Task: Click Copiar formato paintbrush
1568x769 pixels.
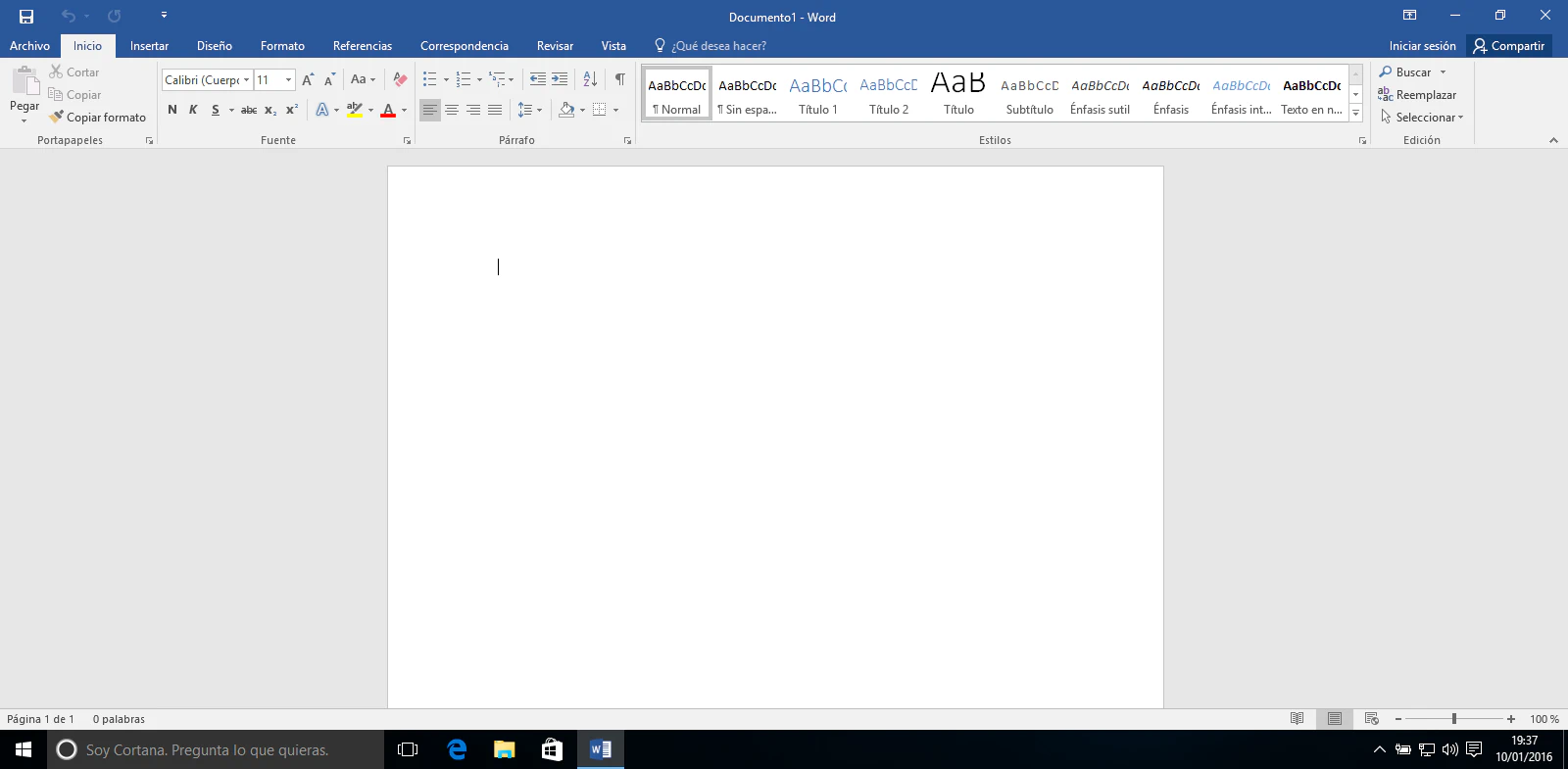Action: 97,118
